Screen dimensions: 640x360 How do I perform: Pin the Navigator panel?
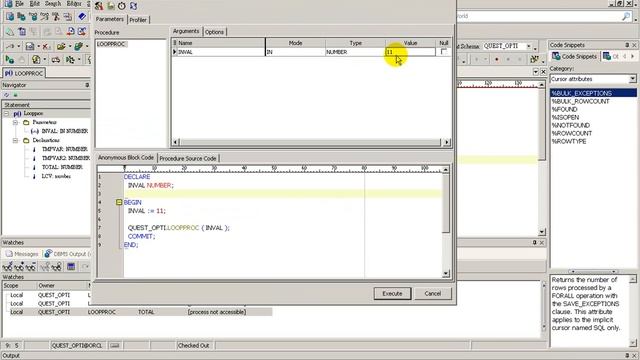coord(87,85)
